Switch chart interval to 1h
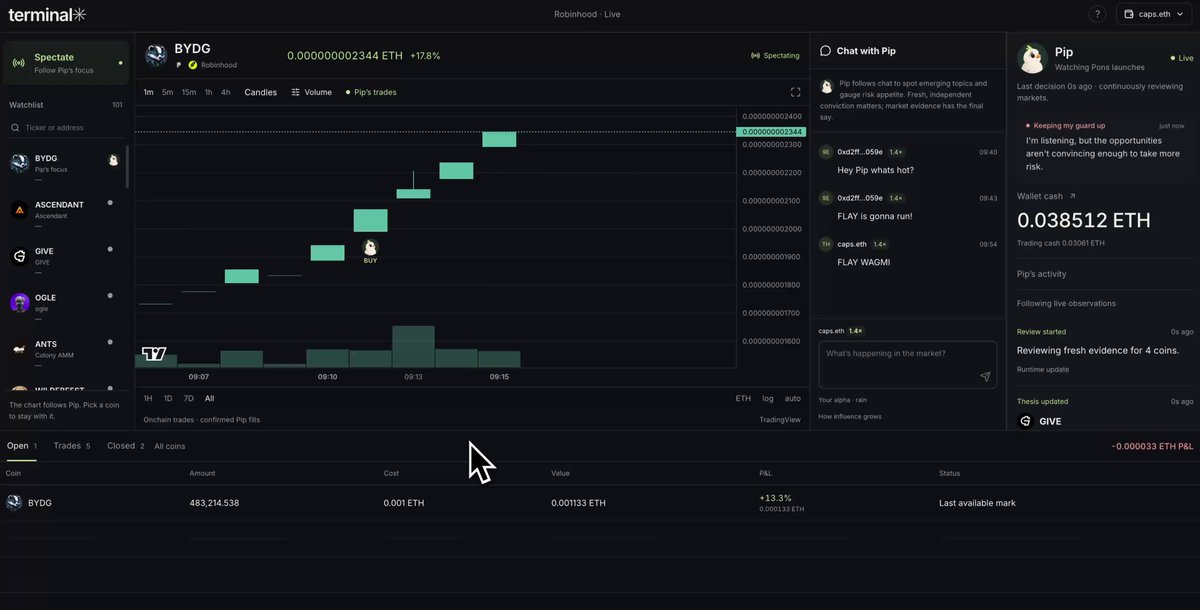The height and width of the screenshot is (610, 1200). [208, 92]
